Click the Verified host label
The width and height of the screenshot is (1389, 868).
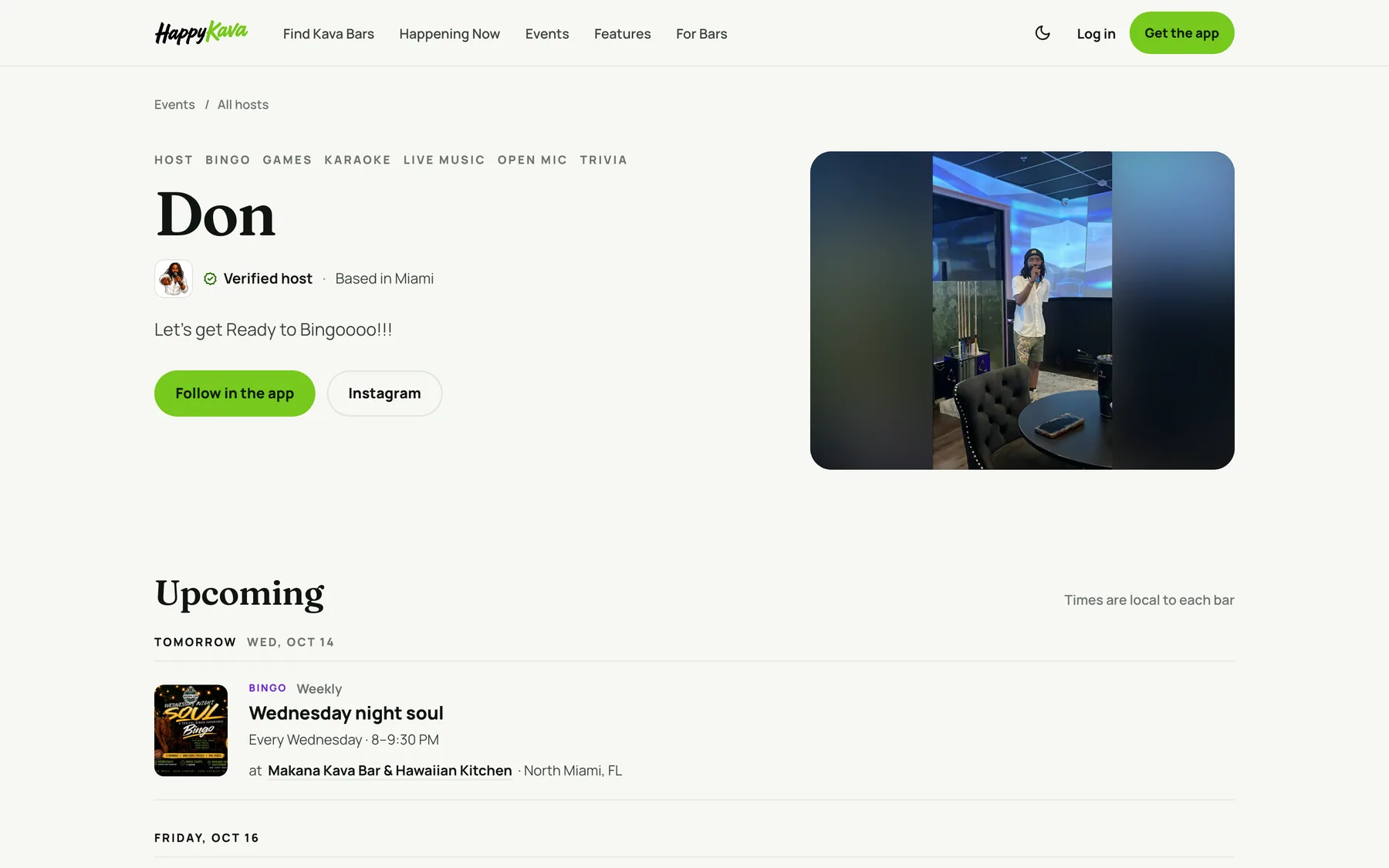pyautogui.click(x=268, y=279)
